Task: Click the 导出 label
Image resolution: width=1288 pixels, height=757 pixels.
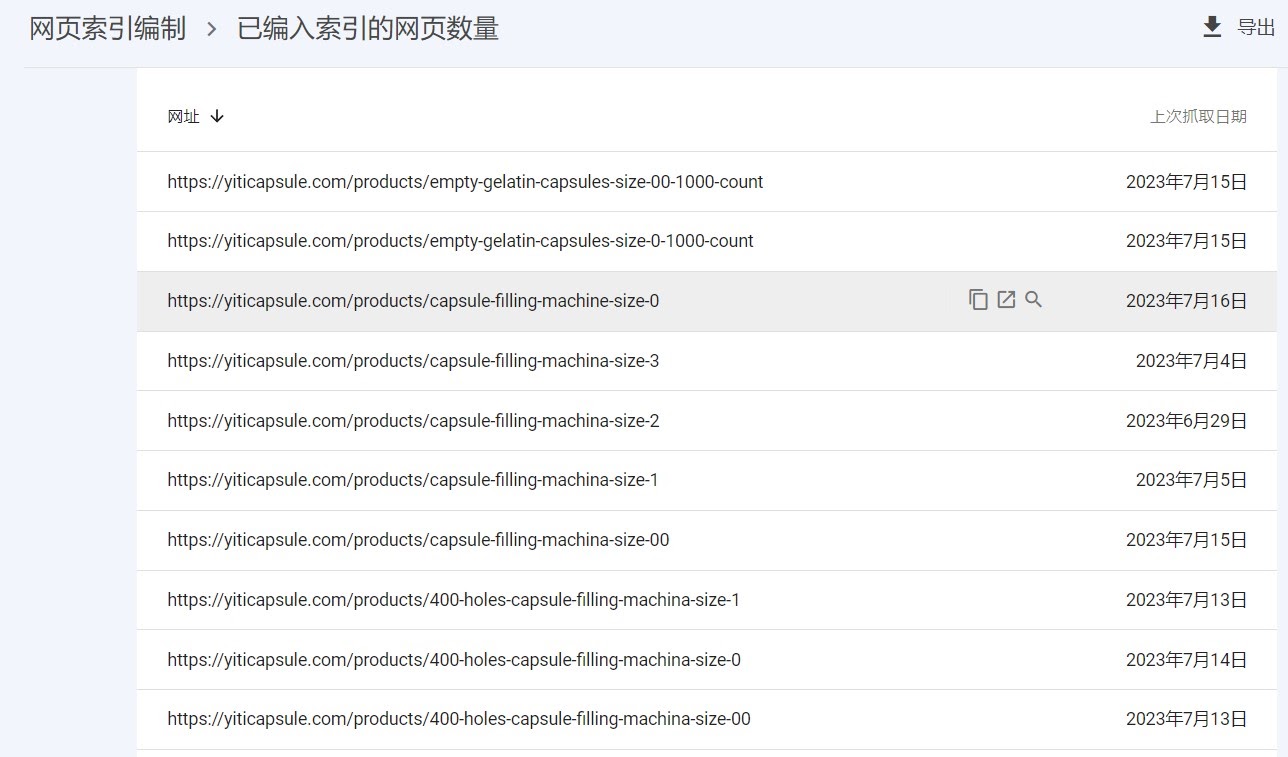Action: (x=1257, y=28)
